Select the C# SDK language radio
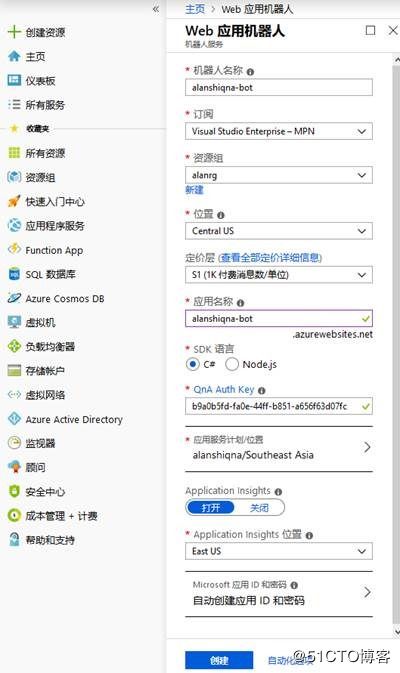This screenshot has height=673, width=400. click(x=193, y=364)
